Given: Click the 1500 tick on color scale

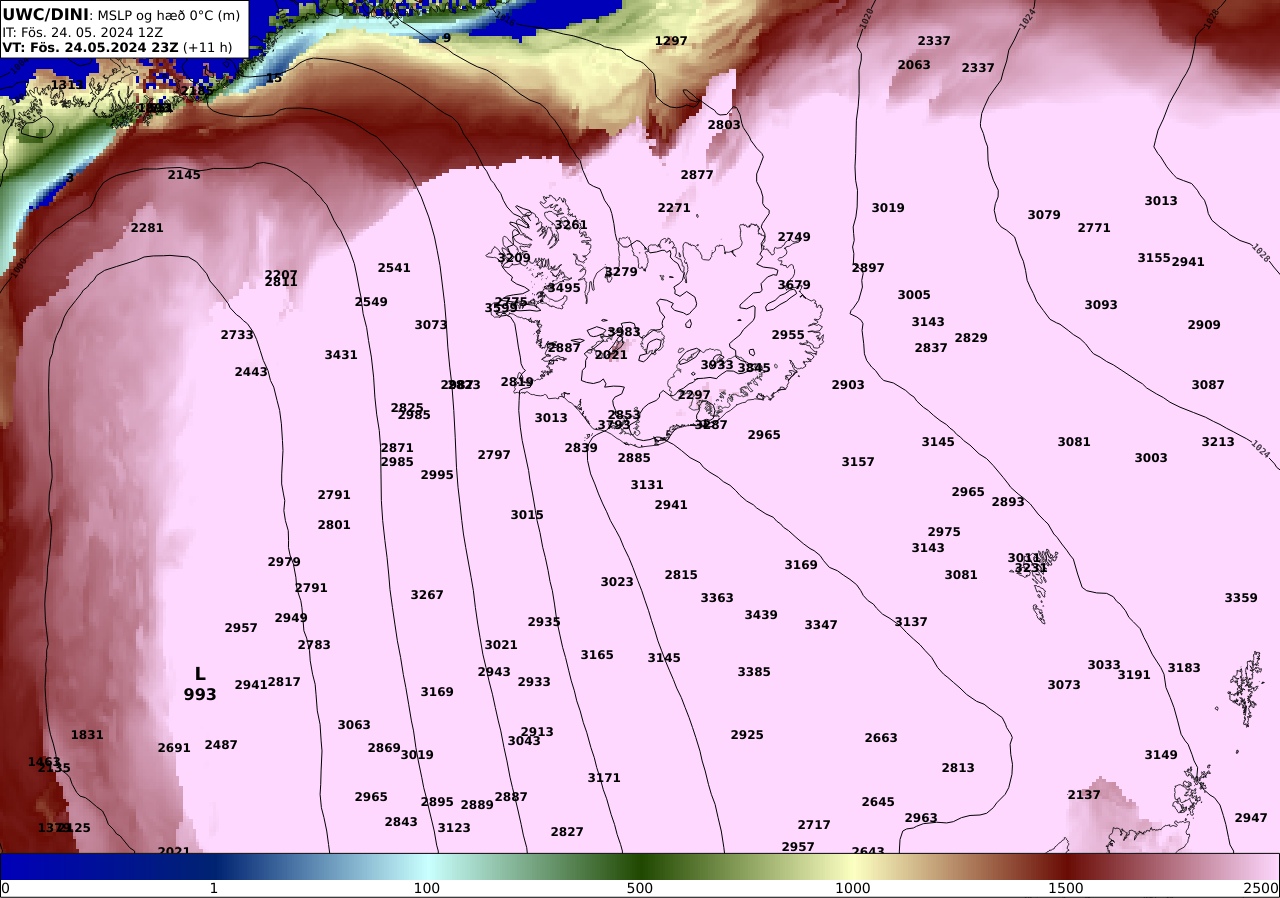Looking at the screenshot, I should tap(1066, 888).
